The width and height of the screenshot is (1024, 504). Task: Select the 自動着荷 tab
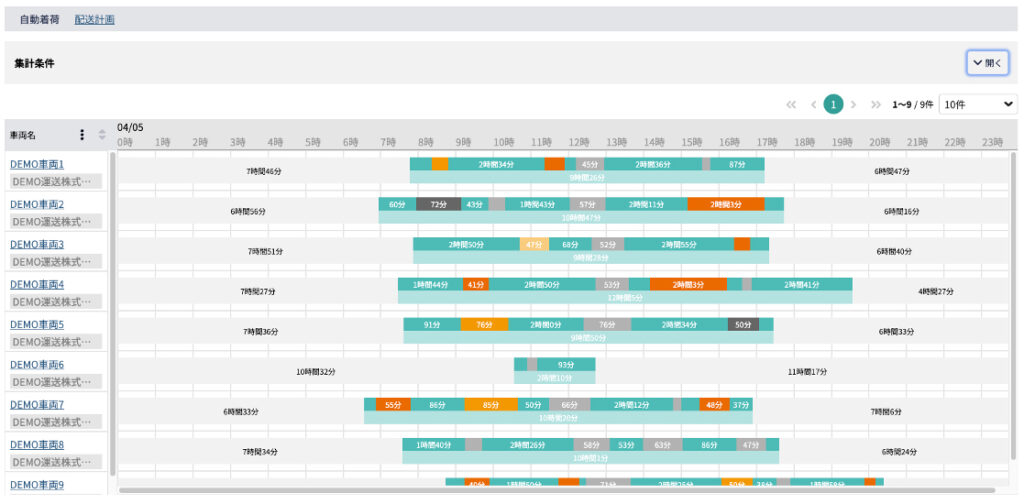[x=39, y=19]
